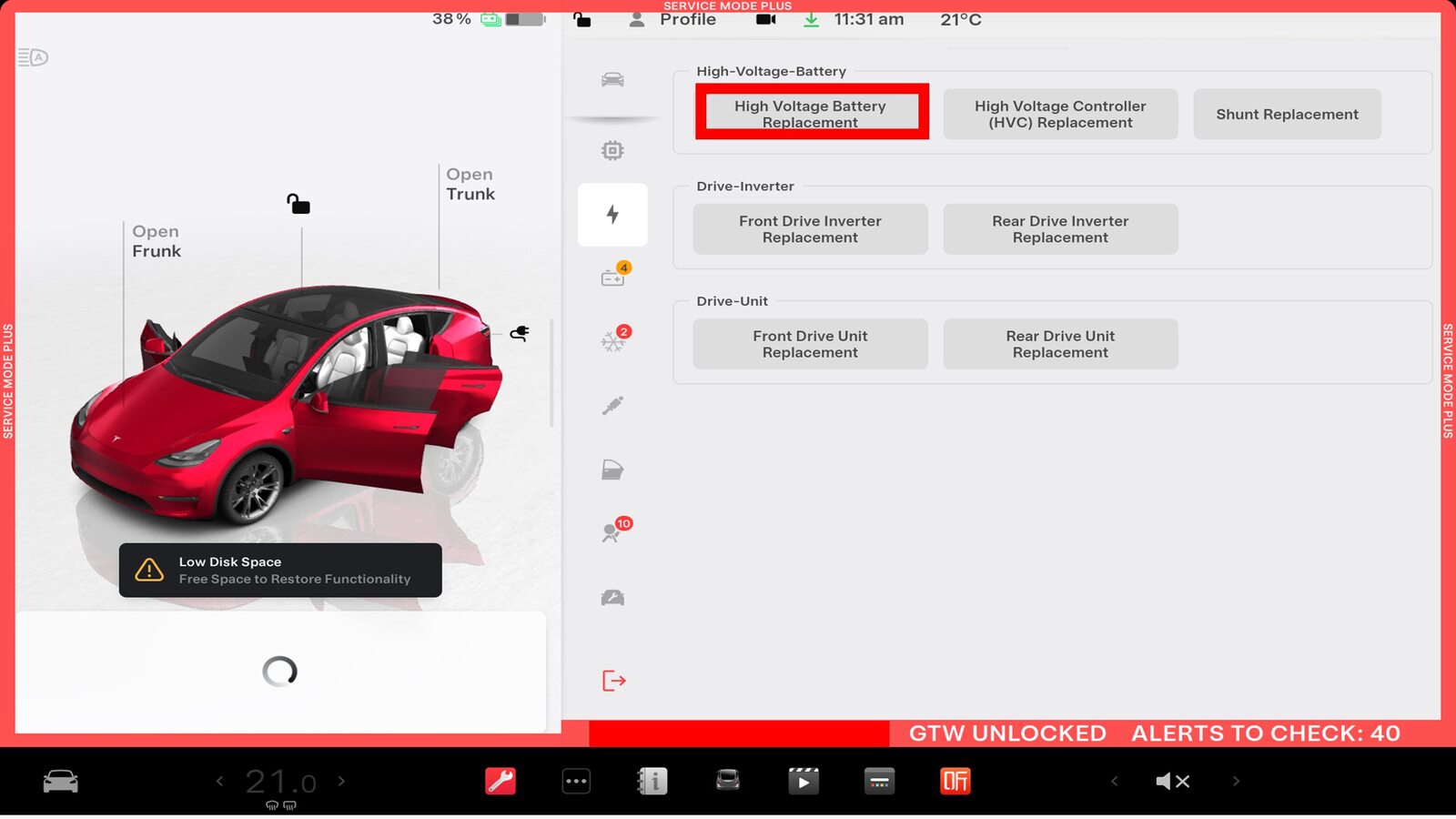
Task: Tap the dashcam camera icon in status bar
Action: coord(766,19)
